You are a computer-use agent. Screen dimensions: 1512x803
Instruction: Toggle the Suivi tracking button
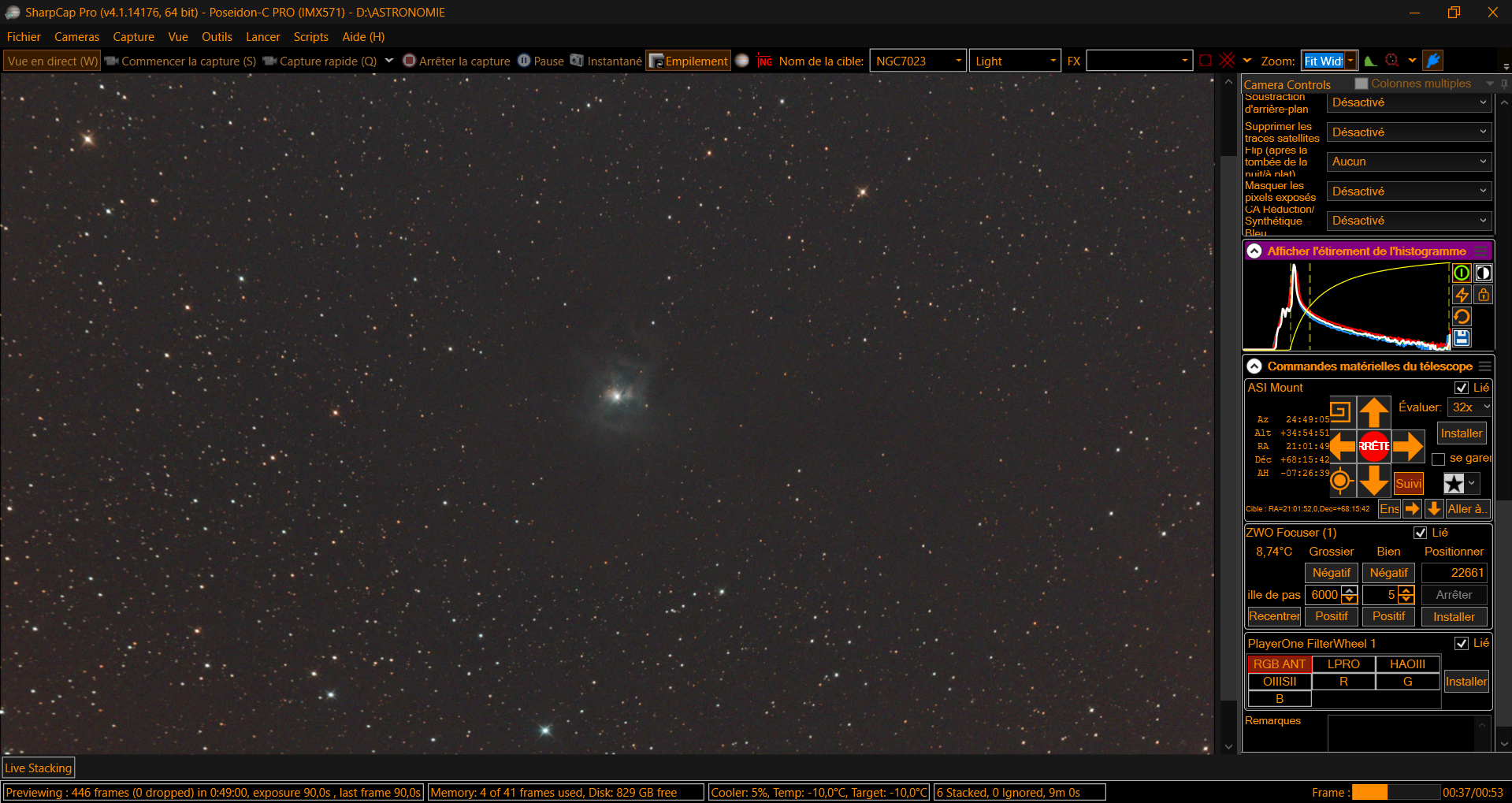coord(1408,483)
